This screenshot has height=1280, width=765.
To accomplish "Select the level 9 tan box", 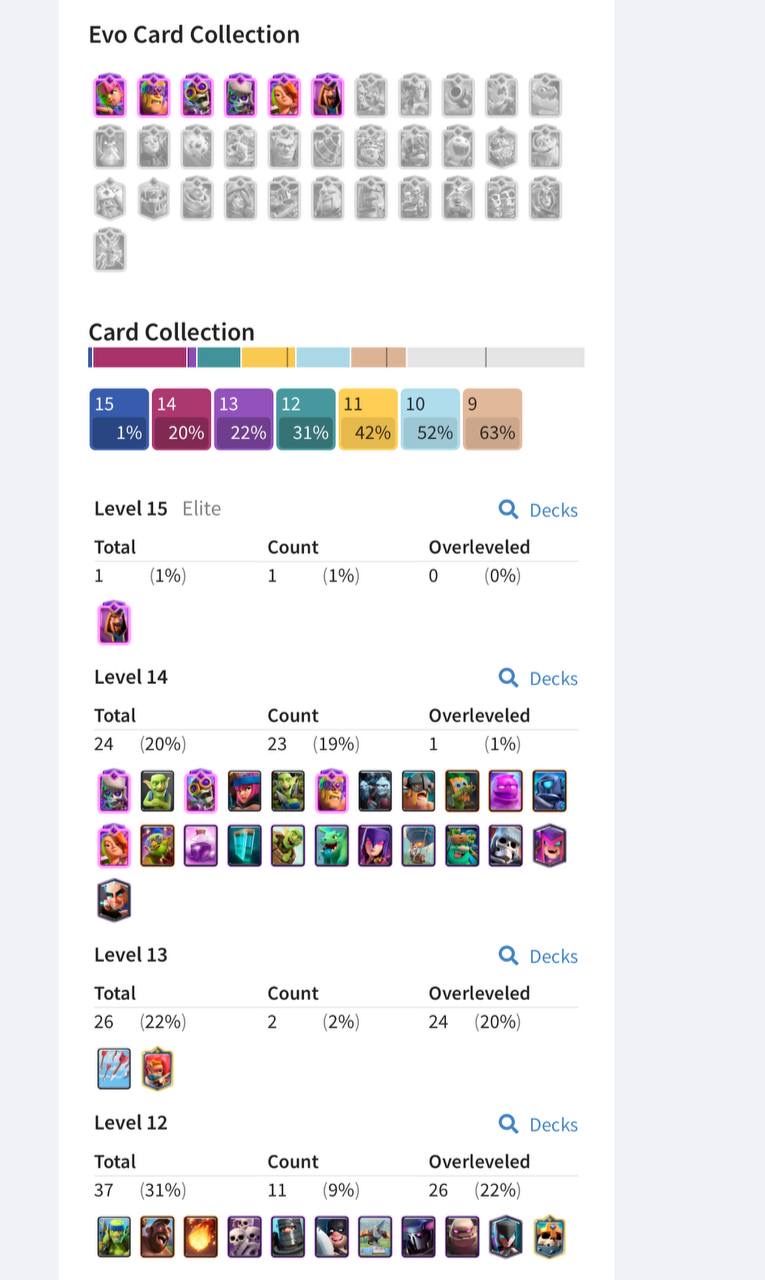I will coord(492,419).
